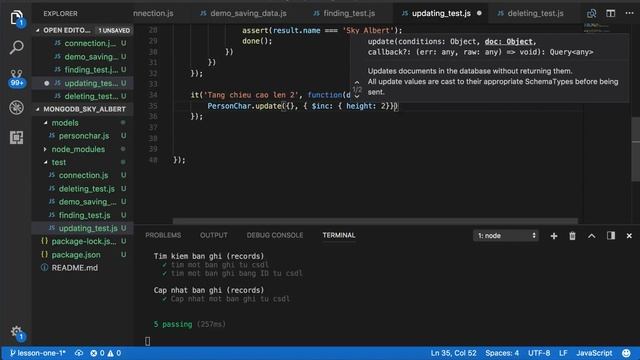Open the OUTPUT panel tab

coord(213,236)
